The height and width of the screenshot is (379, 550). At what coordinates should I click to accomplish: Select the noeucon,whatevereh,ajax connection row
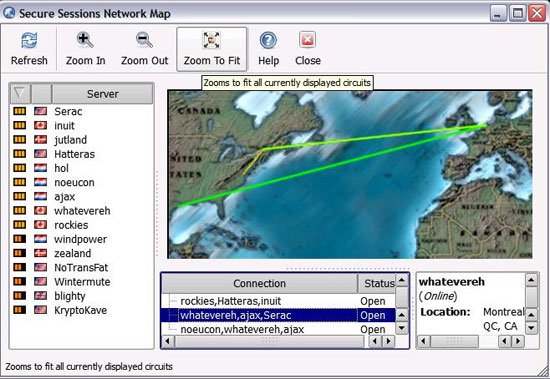coord(279,329)
